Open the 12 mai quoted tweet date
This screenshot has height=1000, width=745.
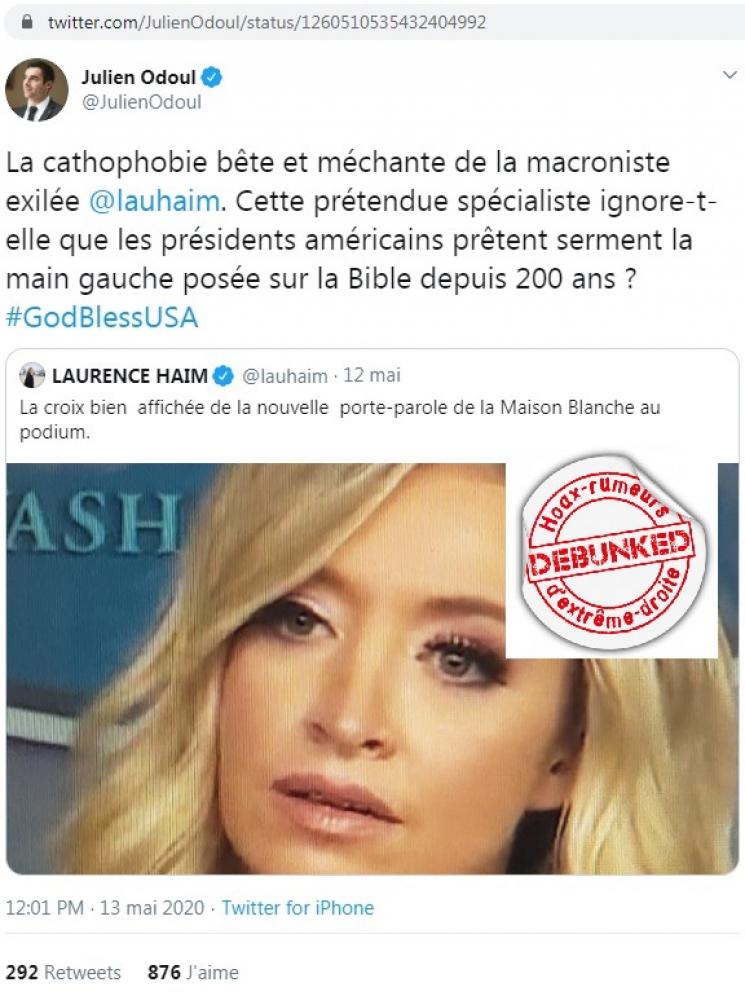372,375
